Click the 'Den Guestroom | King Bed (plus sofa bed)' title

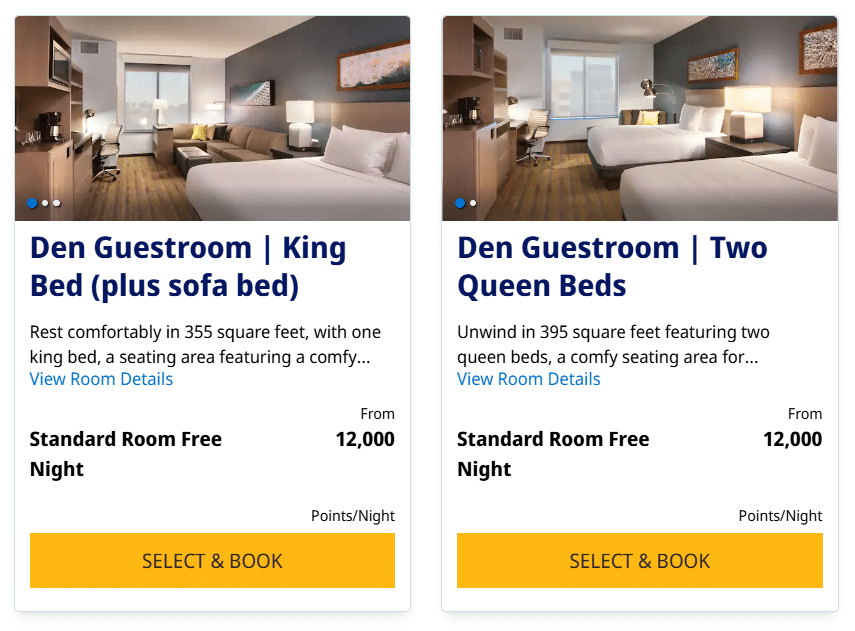point(188,267)
